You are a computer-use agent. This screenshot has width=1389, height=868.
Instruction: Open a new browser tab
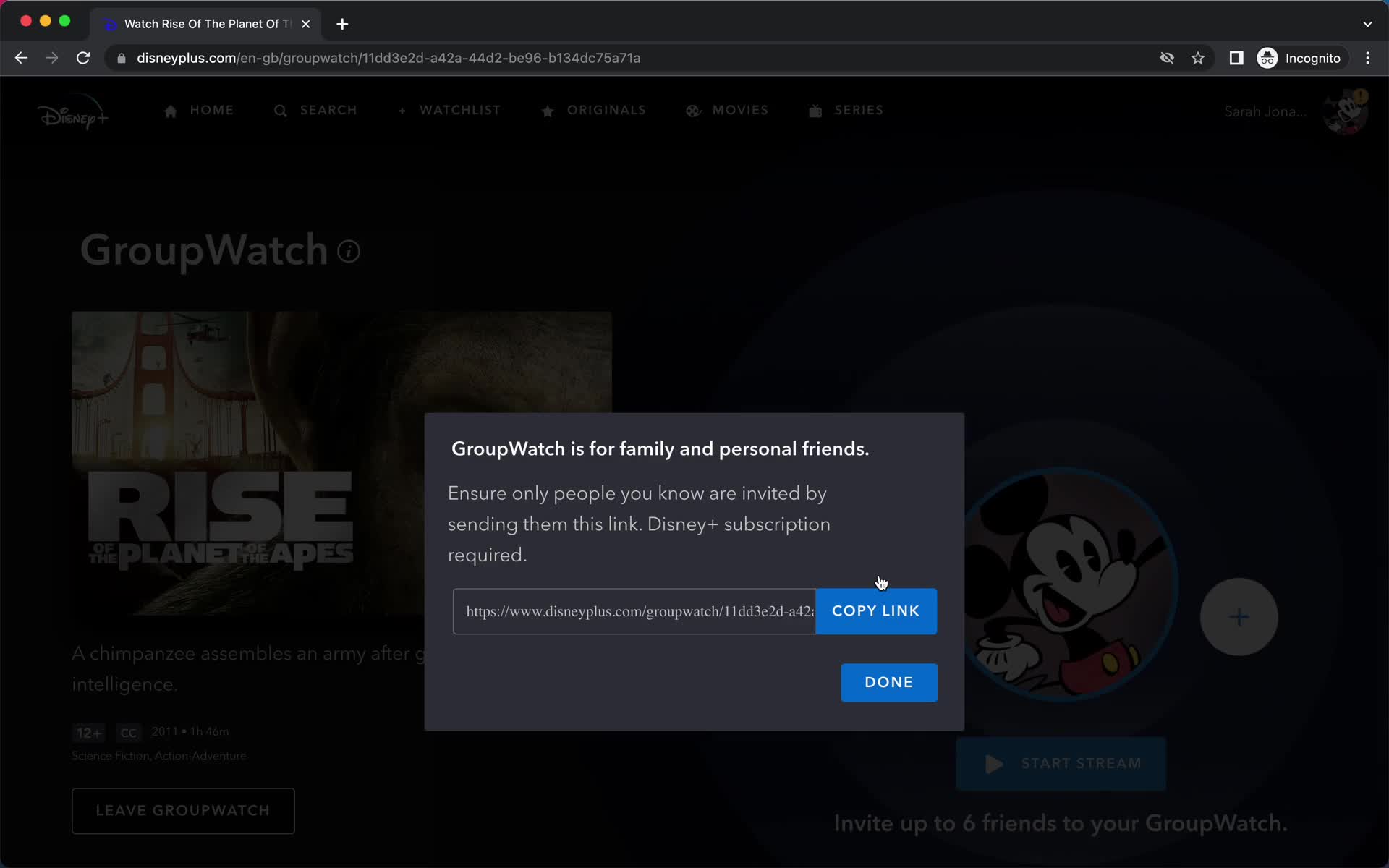[x=342, y=24]
